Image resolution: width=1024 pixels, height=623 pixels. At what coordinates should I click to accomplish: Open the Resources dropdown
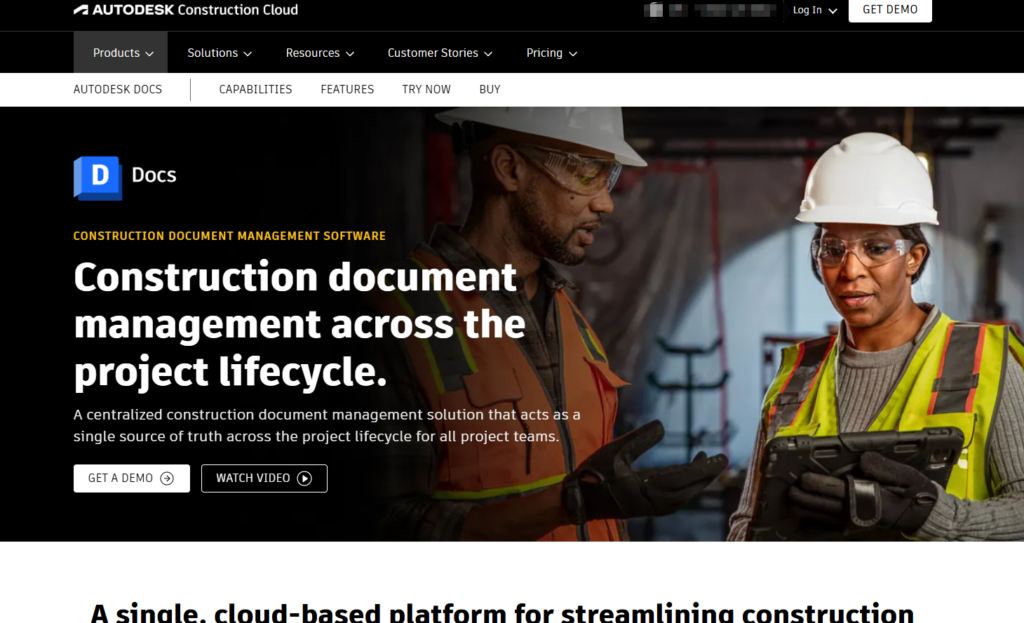tap(319, 53)
